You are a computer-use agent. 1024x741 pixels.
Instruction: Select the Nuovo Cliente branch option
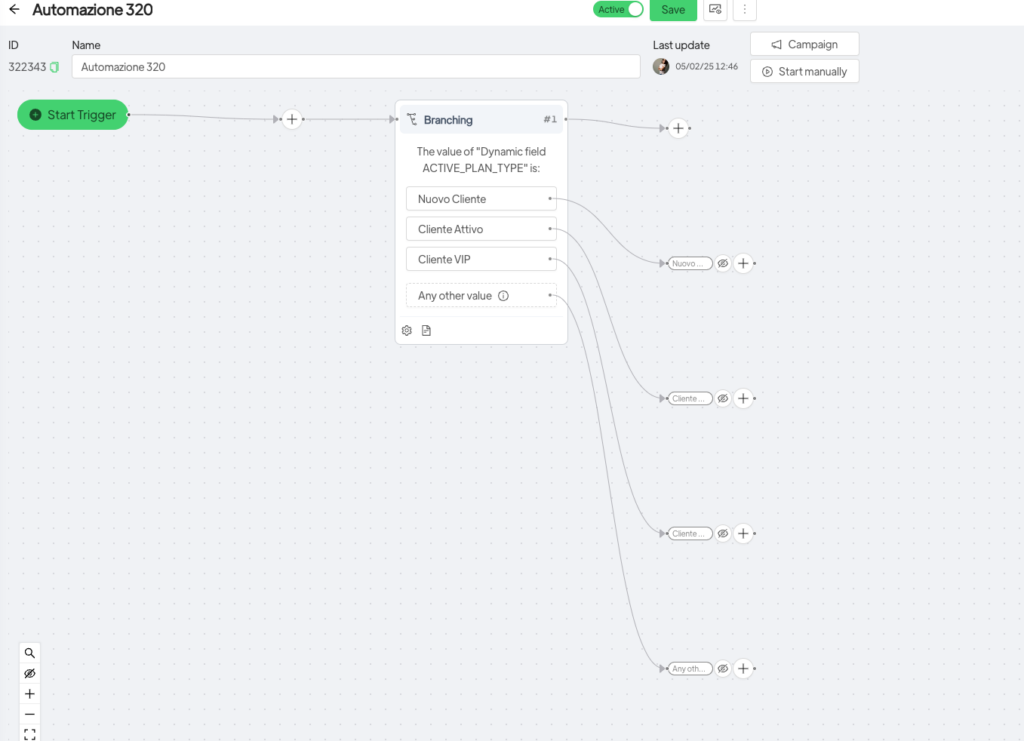tap(480, 199)
